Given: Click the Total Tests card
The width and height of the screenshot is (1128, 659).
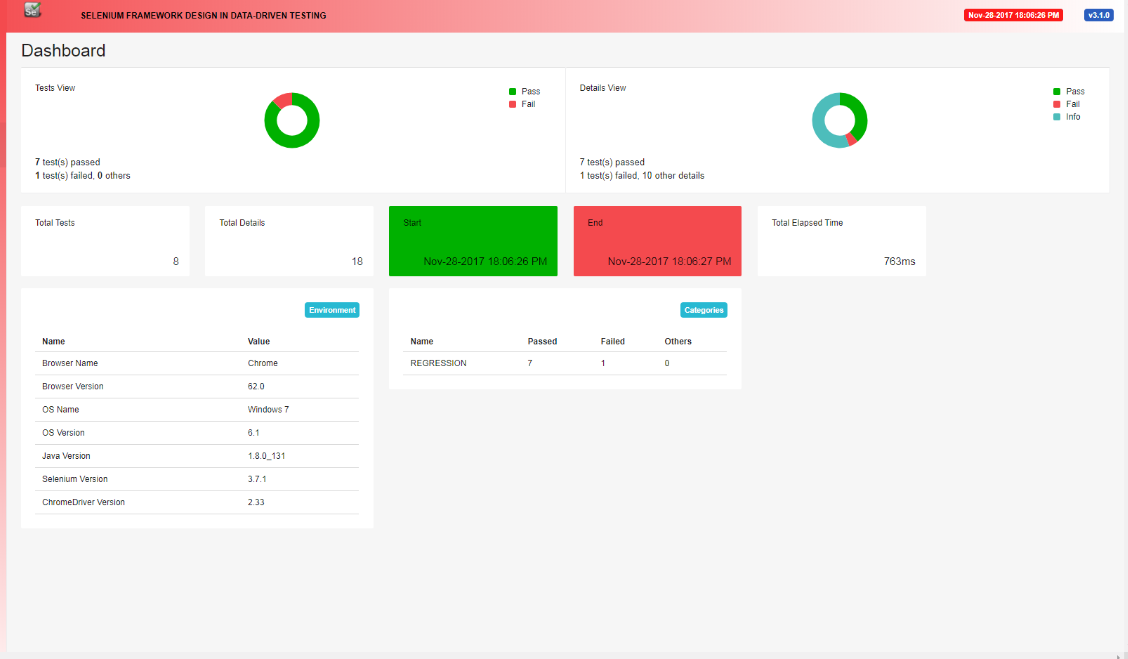Looking at the screenshot, I should (105, 241).
